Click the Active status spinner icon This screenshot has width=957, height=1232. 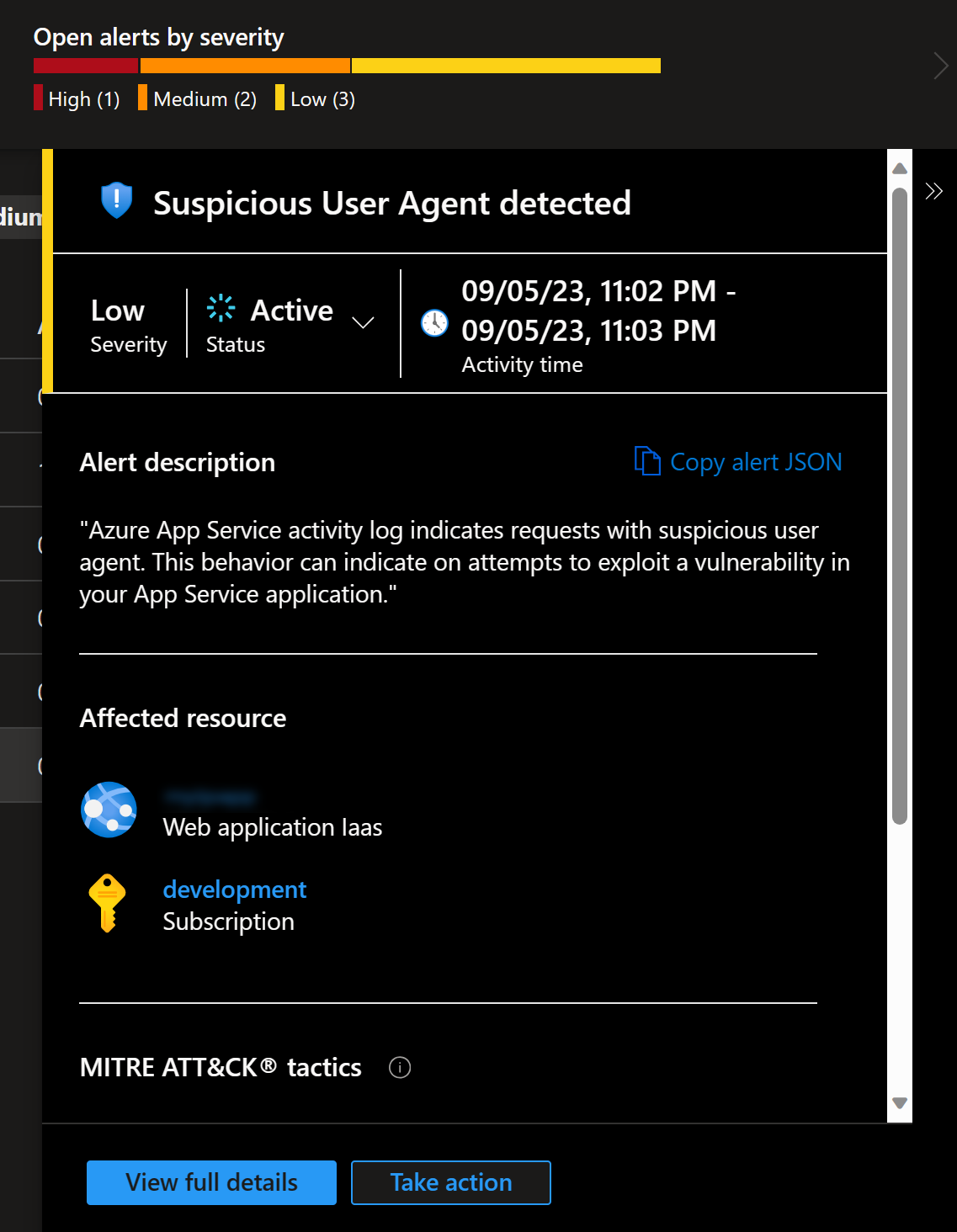[x=221, y=308]
